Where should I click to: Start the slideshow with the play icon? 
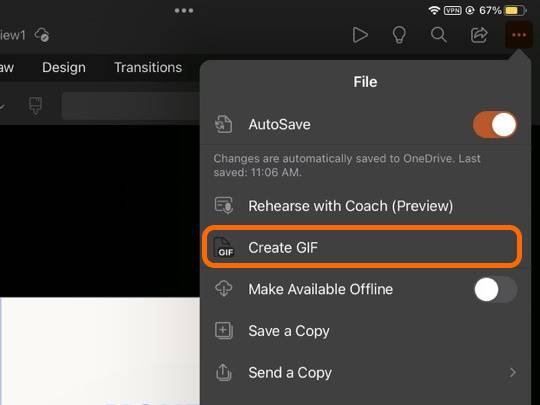[360, 35]
